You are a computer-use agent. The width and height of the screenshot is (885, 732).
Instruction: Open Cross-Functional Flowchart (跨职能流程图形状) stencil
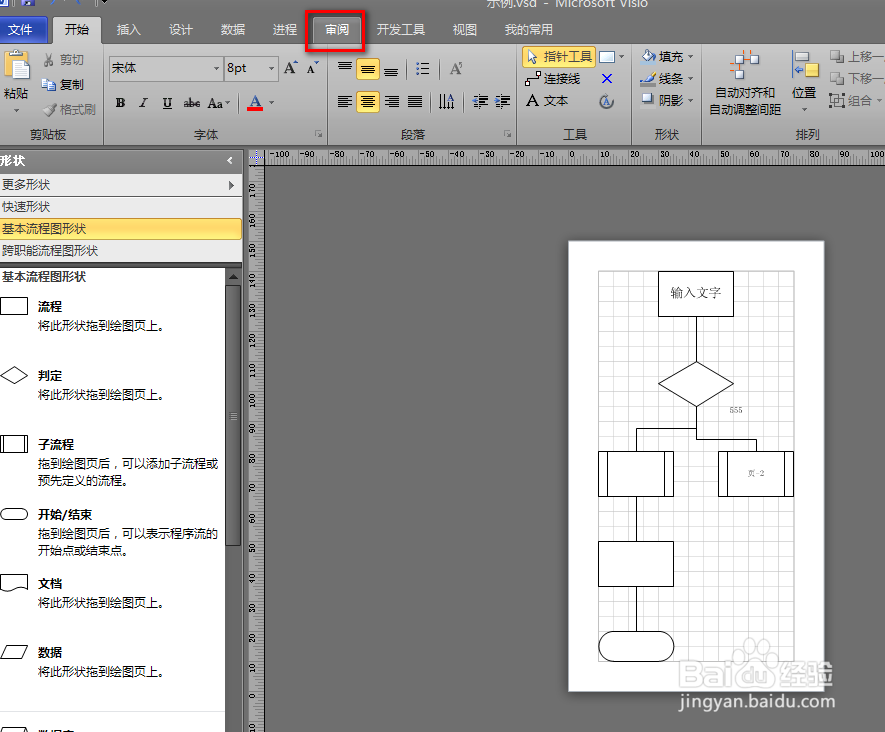[x=120, y=251]
